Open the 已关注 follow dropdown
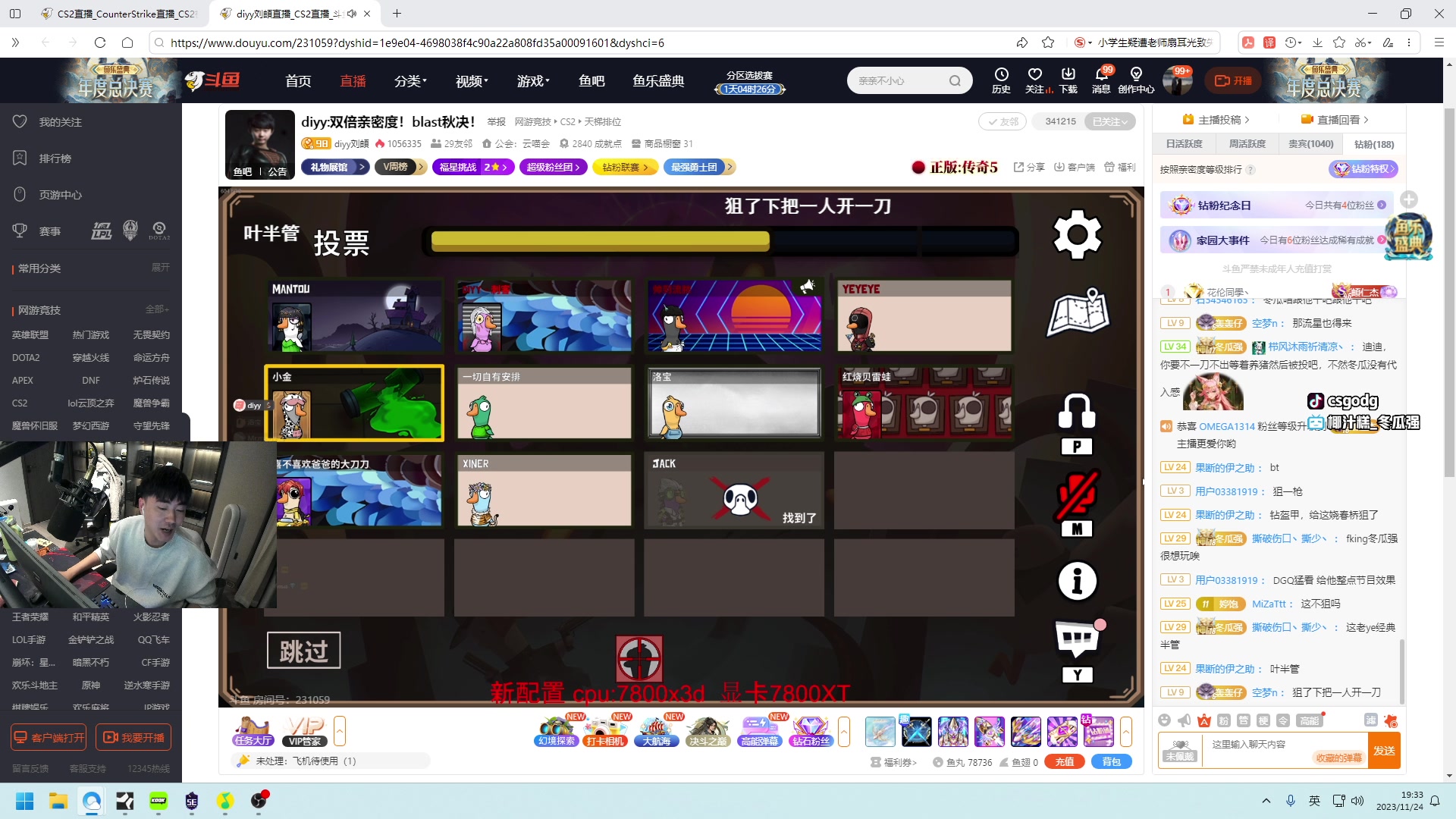The height and width of the screenshot is (819, 1456). (1110, 121)
